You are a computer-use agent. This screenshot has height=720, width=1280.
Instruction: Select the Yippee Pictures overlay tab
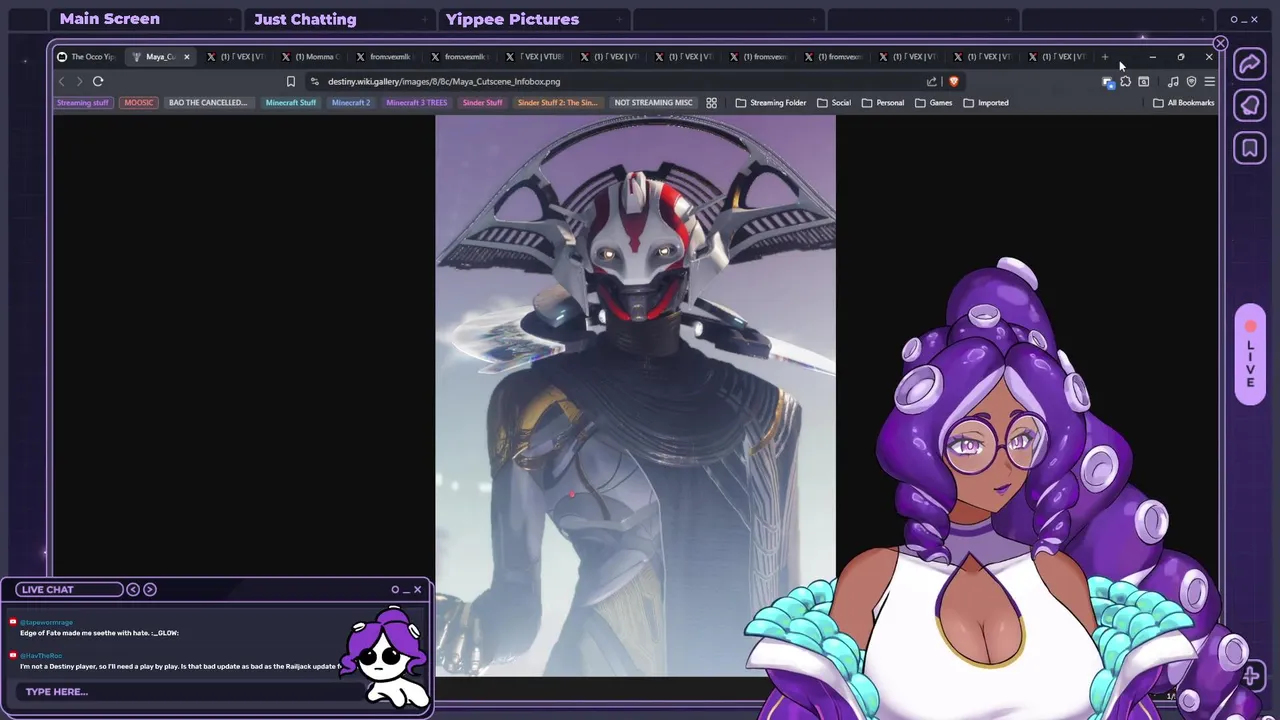(512, 19)
